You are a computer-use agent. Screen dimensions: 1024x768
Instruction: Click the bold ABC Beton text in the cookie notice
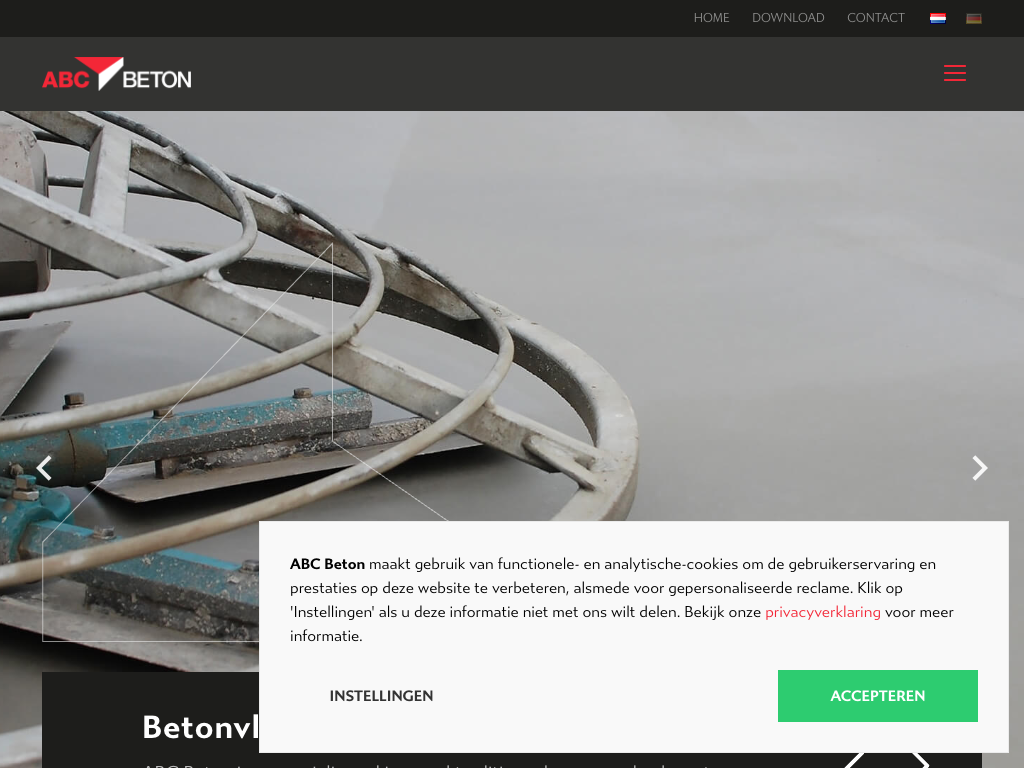(x=327, y=564)
